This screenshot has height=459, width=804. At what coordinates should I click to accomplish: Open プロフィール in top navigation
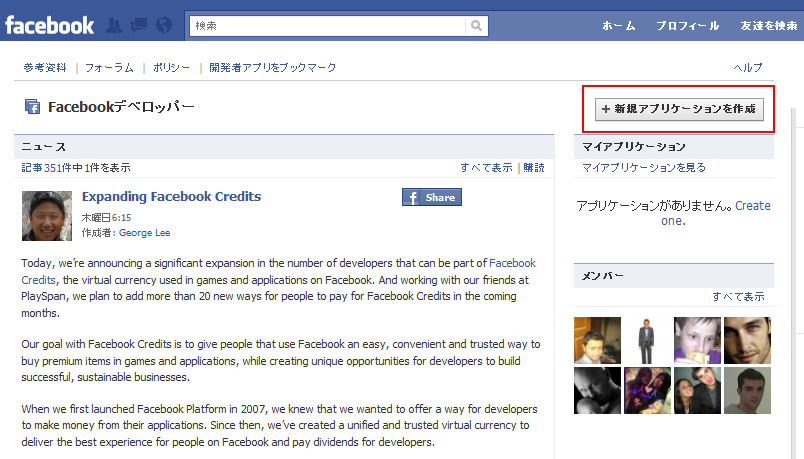coord(688,26)
